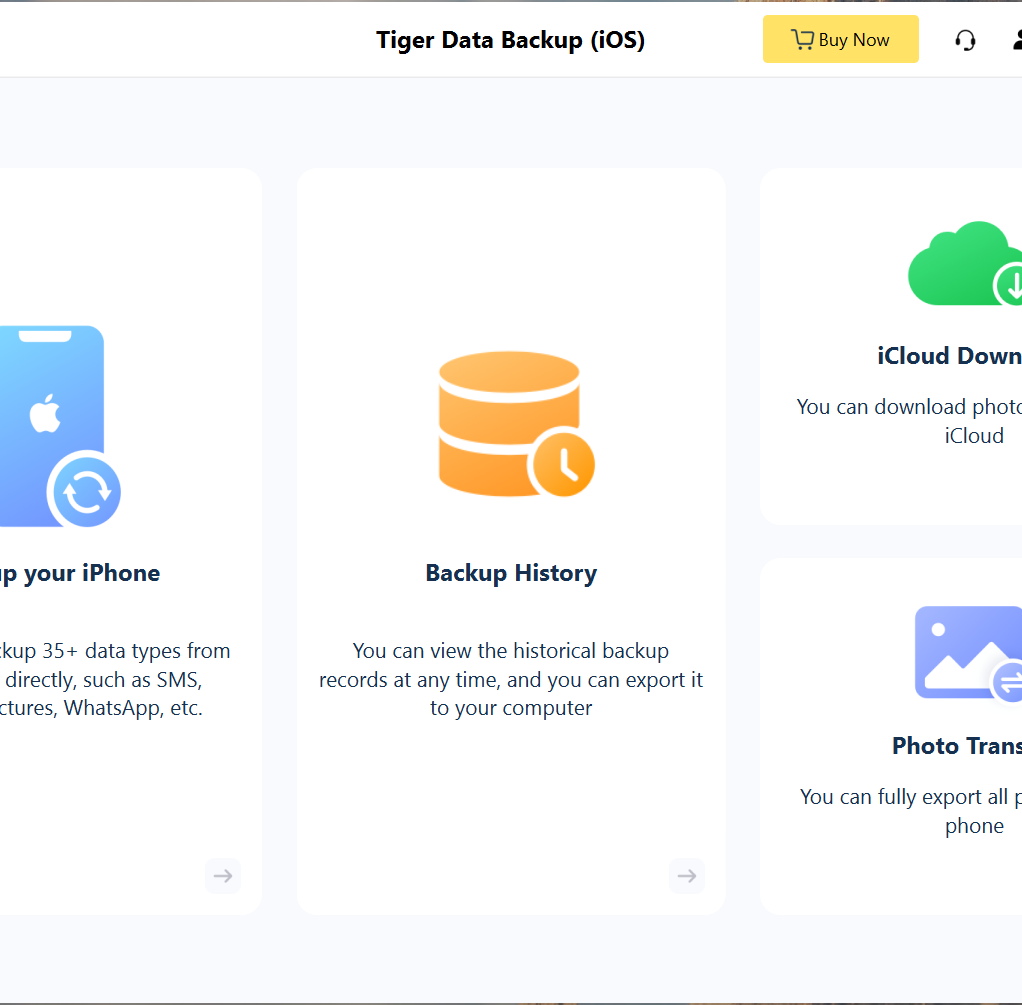Select the Photo Transfer heading
1022x1005 pixels.
click(x=955, y=746)
